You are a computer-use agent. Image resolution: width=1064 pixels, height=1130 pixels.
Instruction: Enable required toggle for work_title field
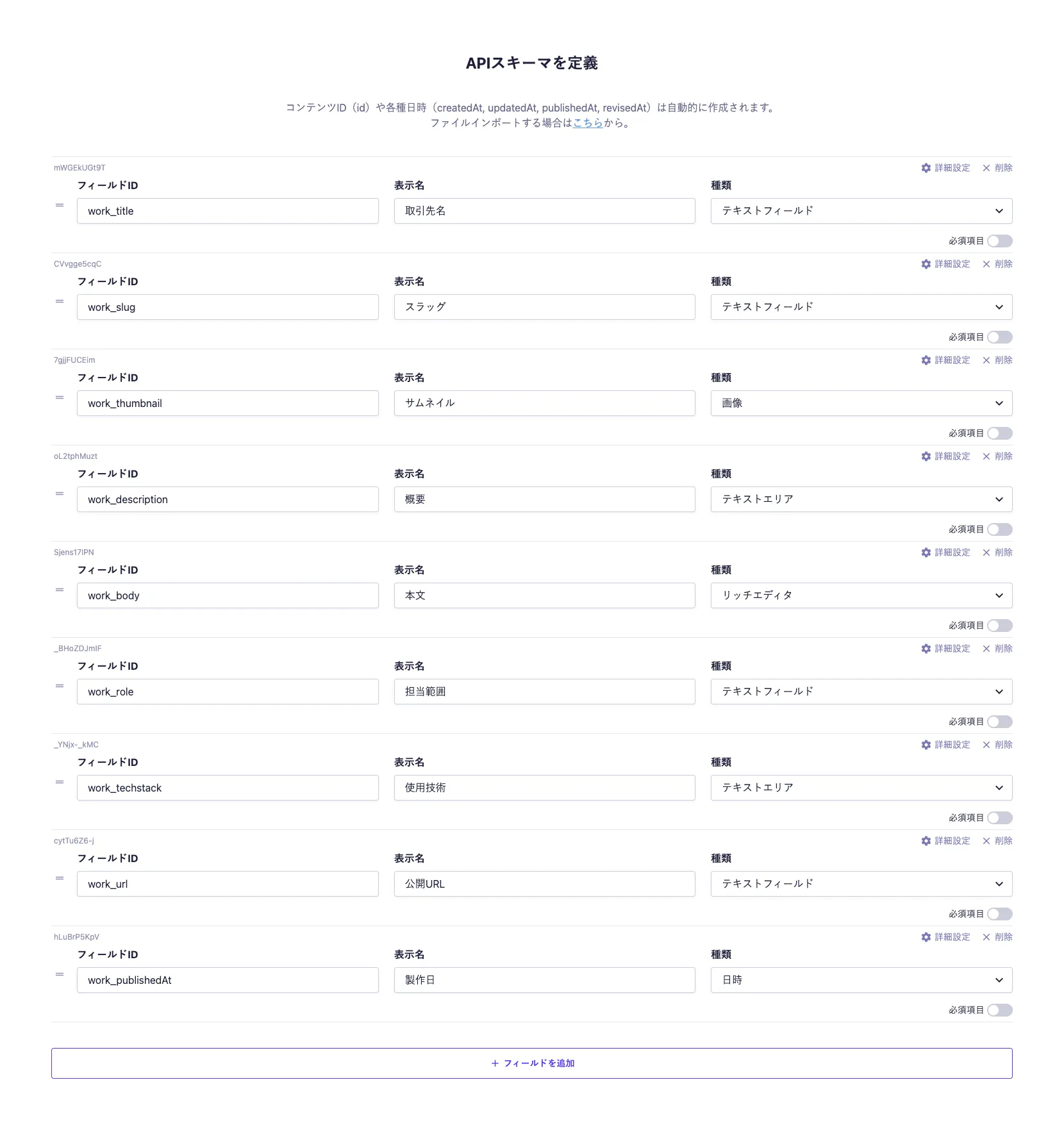999,241
